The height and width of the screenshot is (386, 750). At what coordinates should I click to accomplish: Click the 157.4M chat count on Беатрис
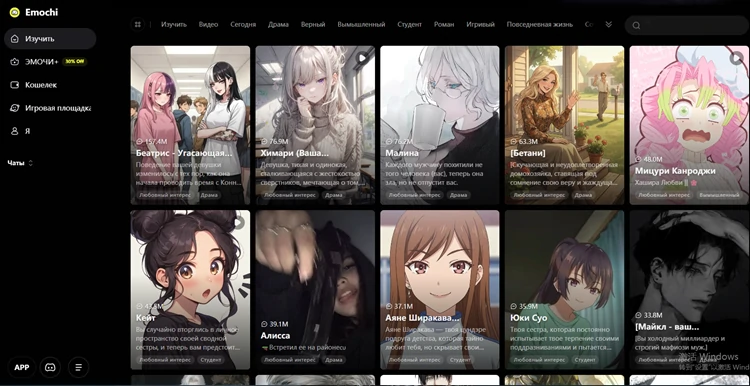[152, 142]
